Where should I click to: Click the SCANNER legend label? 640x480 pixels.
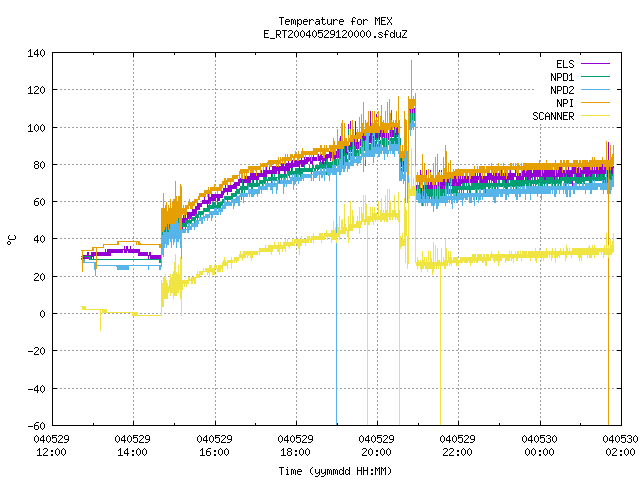click(x=553, y=116)
